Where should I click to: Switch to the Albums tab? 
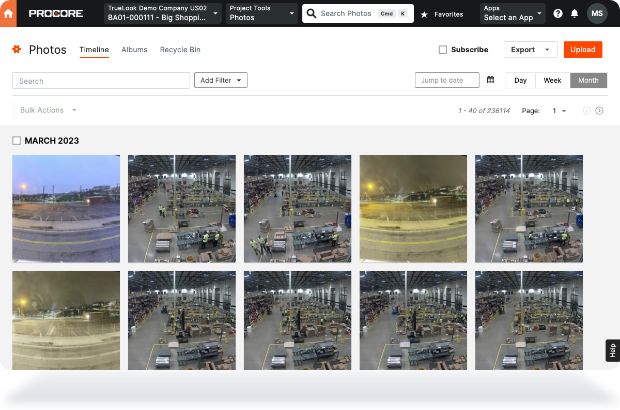[x=134, y=49]
